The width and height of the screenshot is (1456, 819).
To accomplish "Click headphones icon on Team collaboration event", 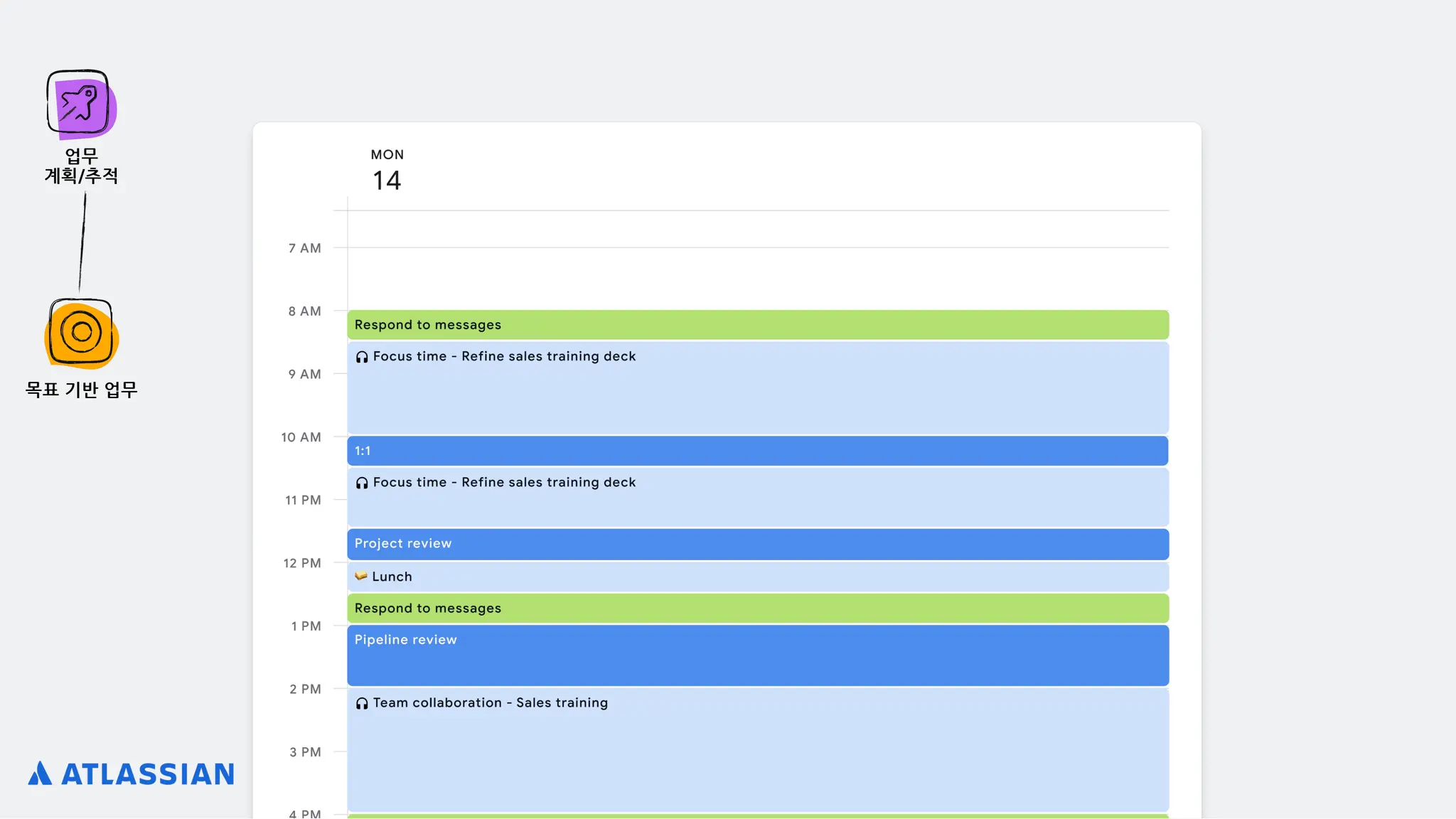I will pyautogui.click(x=362, y=703).
